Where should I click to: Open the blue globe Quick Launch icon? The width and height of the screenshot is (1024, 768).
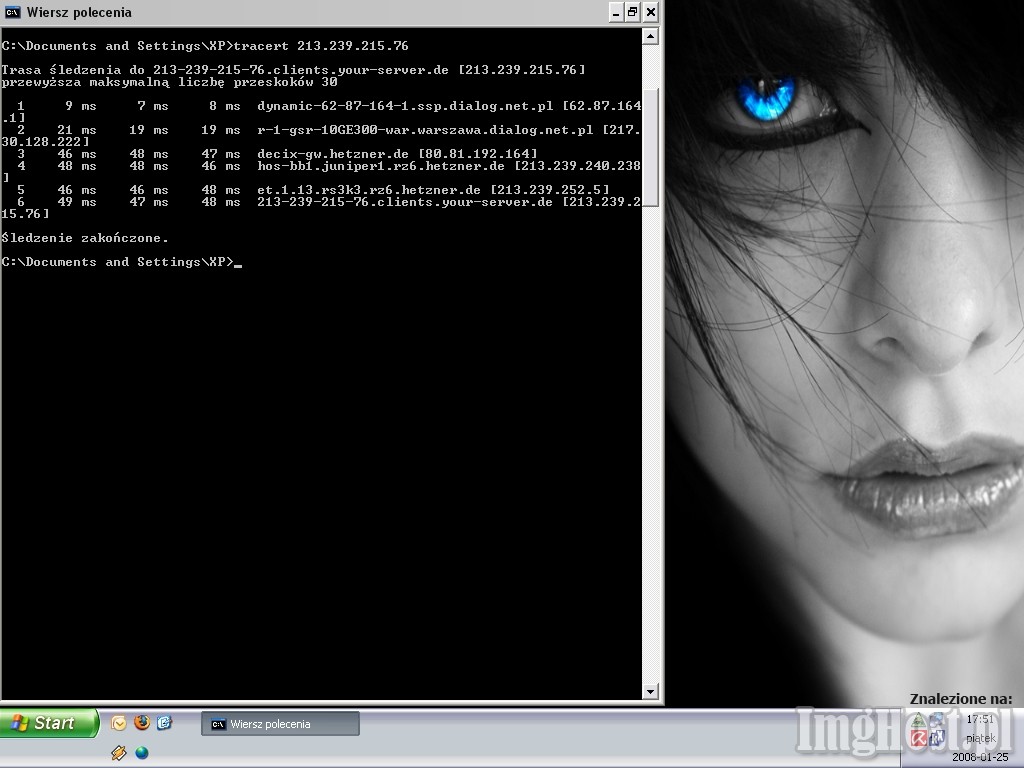[142, 753]
